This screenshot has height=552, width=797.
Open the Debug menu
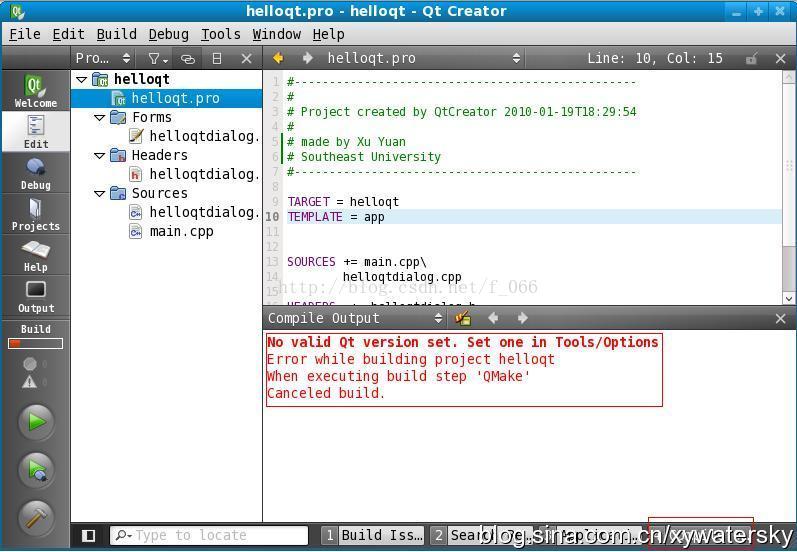[168, 34]
